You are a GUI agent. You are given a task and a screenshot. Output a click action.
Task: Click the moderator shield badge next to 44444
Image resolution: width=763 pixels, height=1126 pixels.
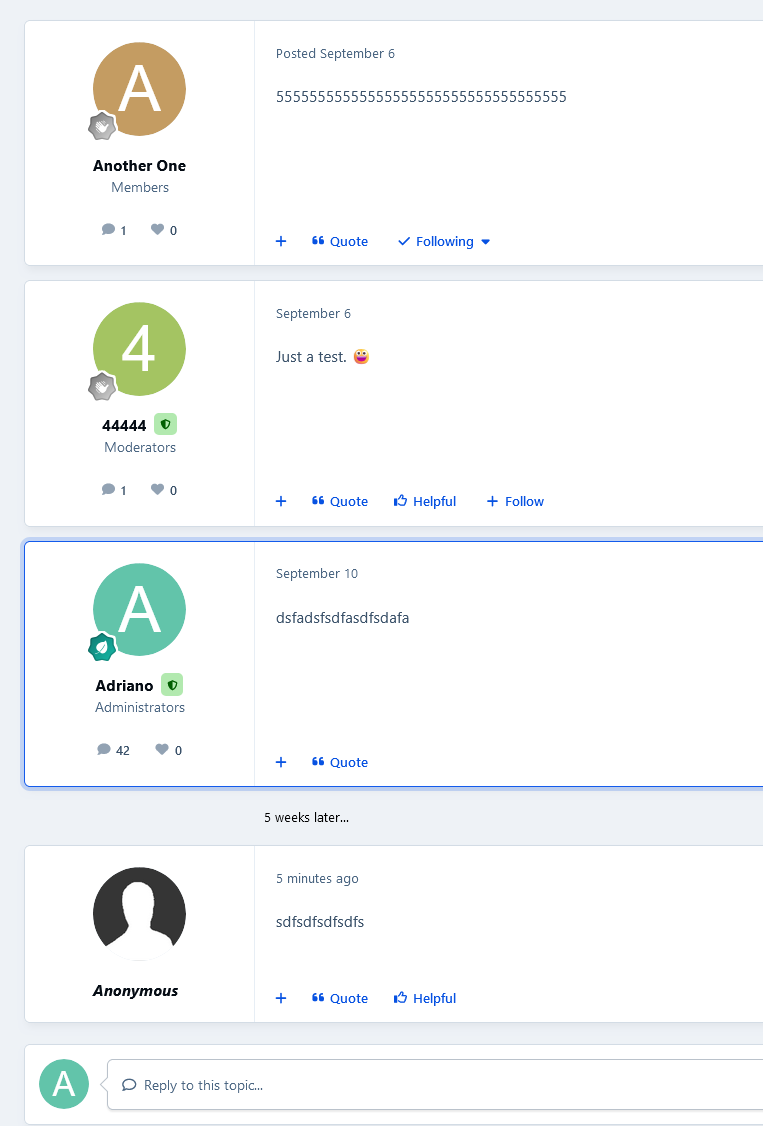click(x=166, y=425)
